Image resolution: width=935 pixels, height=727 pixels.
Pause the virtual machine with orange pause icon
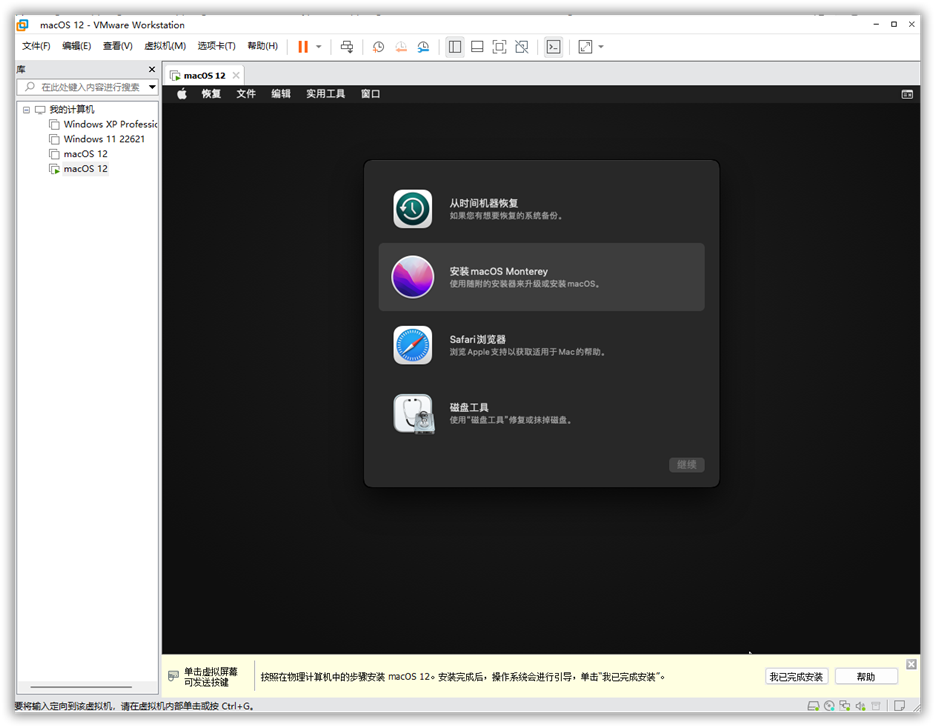point(303,47)
